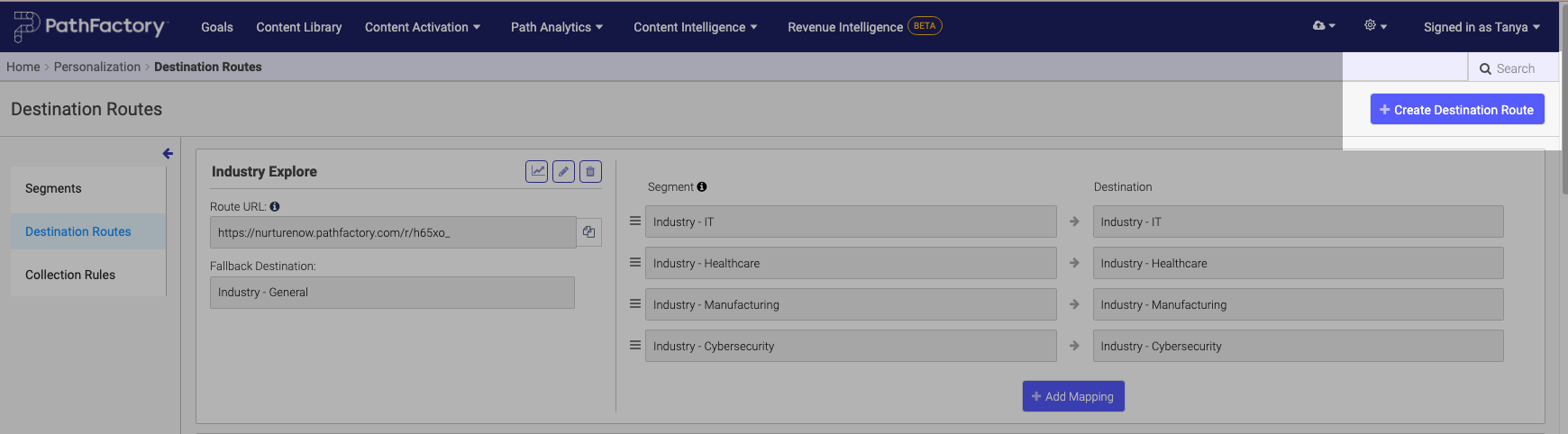Open the Signed in as Tanya menu

pos(1481,27)
